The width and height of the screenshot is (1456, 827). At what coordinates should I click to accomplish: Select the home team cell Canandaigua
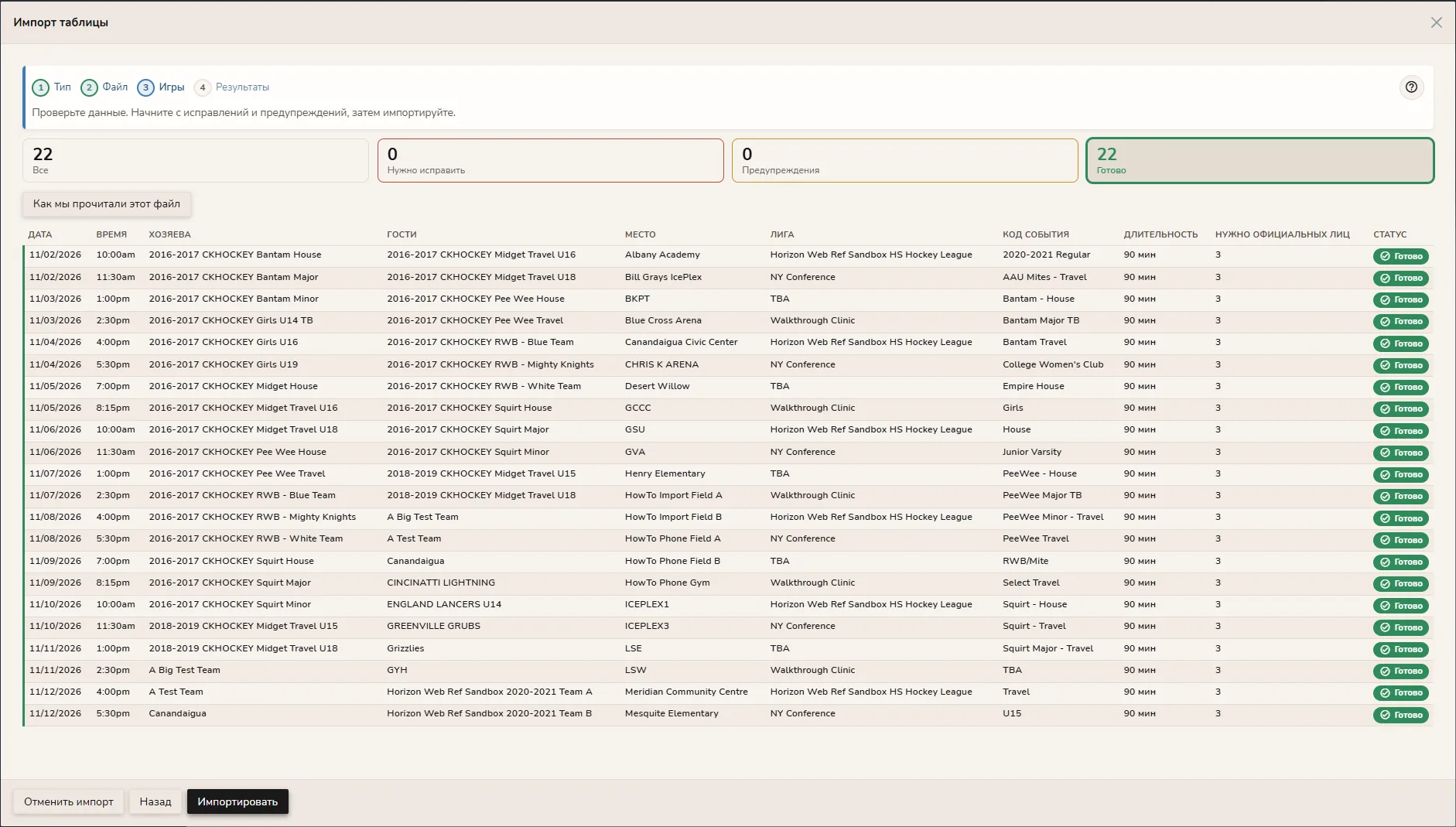pyautogui.click(x=177, y=713)
